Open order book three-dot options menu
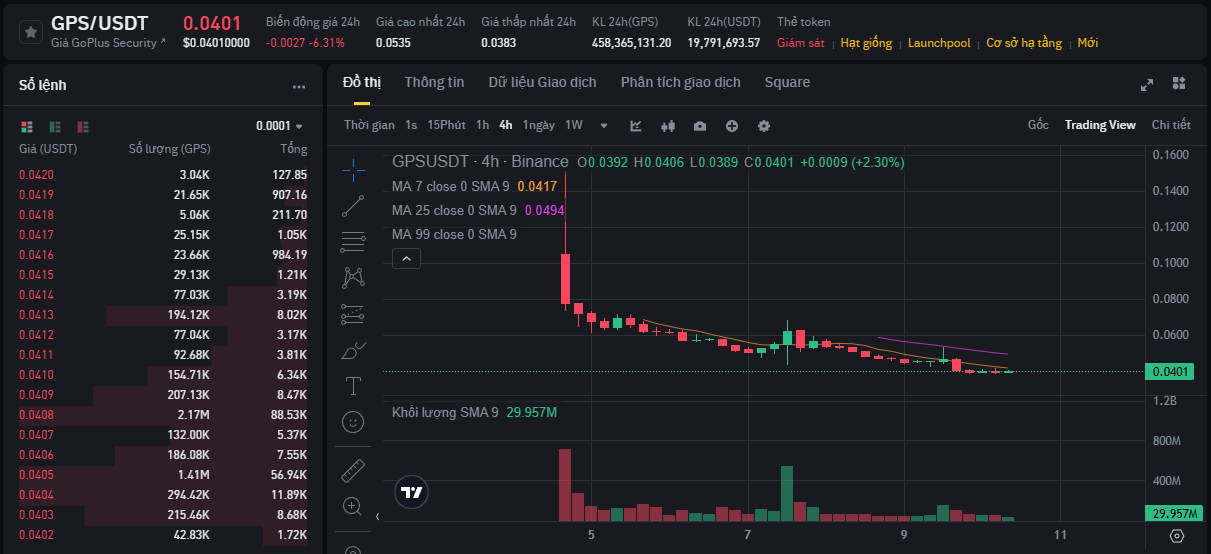This screenshot has height=554, width=1211. 299,87
